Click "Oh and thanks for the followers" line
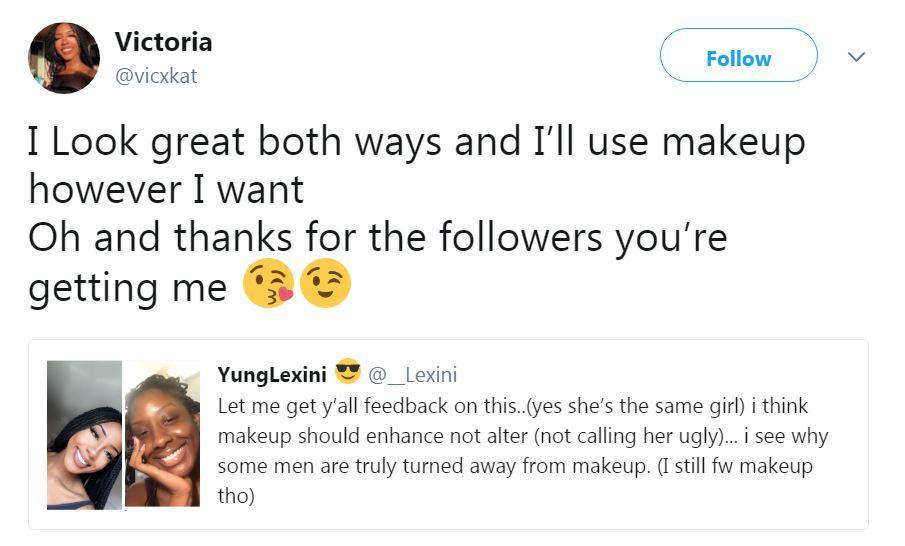 coord(376,238)
